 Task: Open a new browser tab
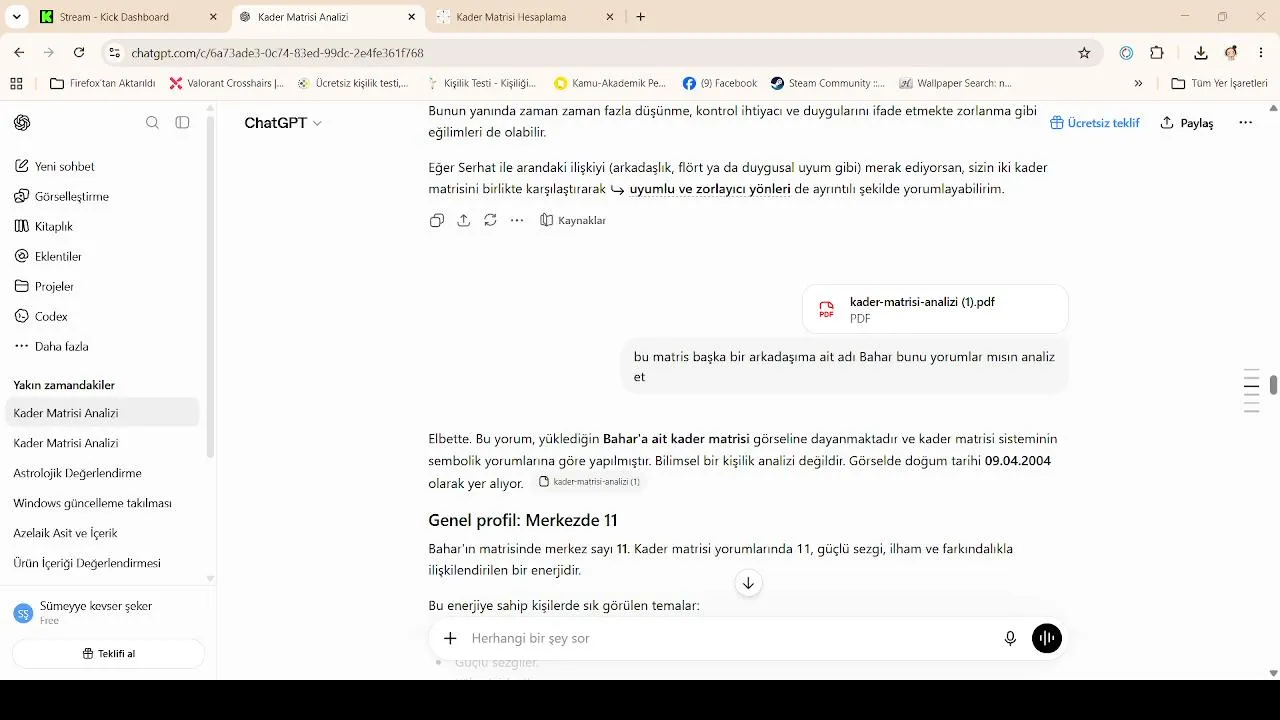pyautogui.click(x=641, y=17)
